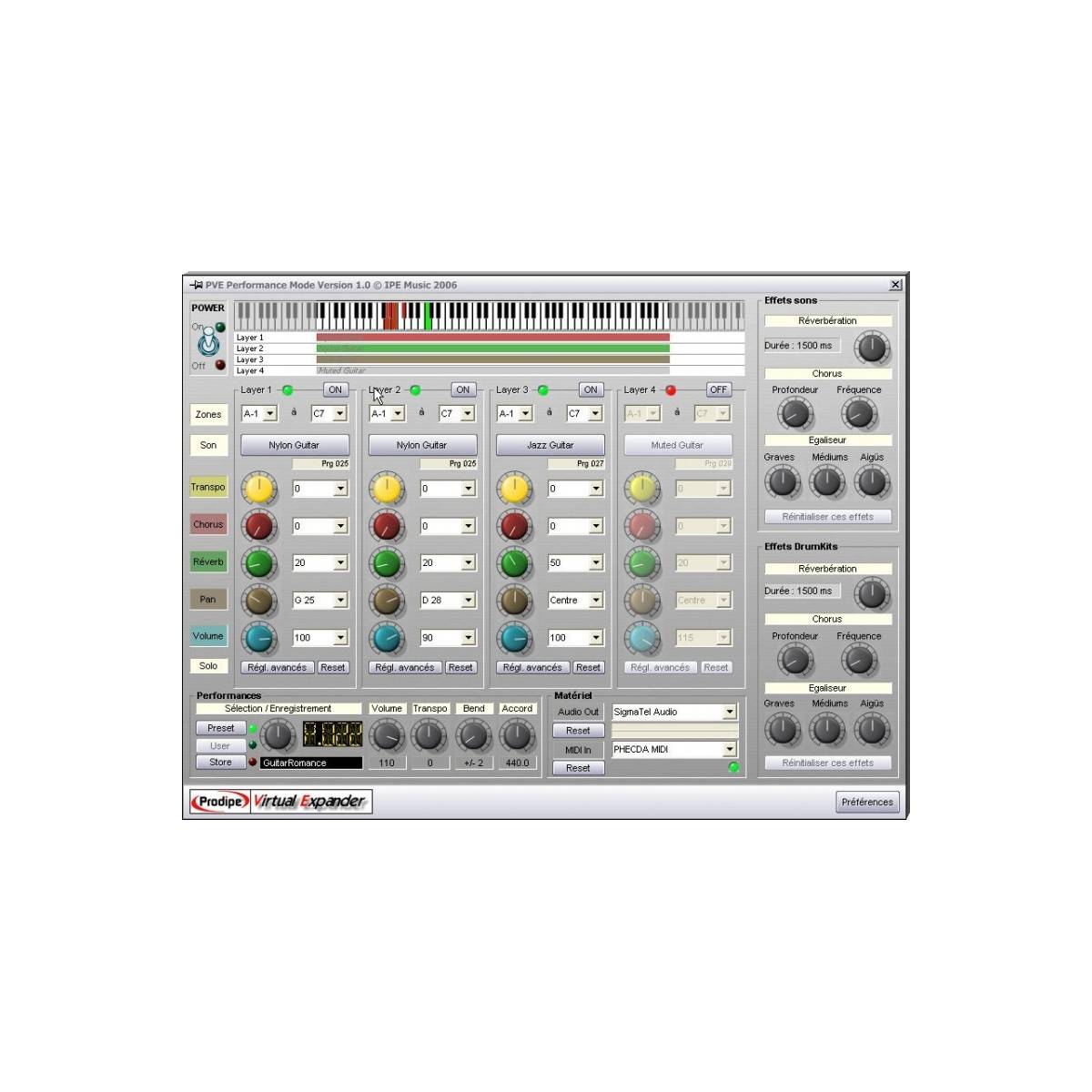Viewport: 1092px width, 1092px height.
Task: Click the red LED beside Layer 4
Action: 671,390
